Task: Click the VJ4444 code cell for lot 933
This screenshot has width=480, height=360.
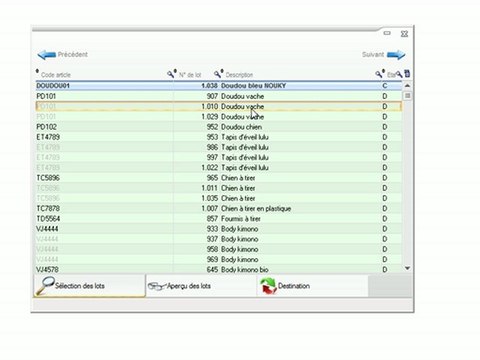Action: (47, 229)
